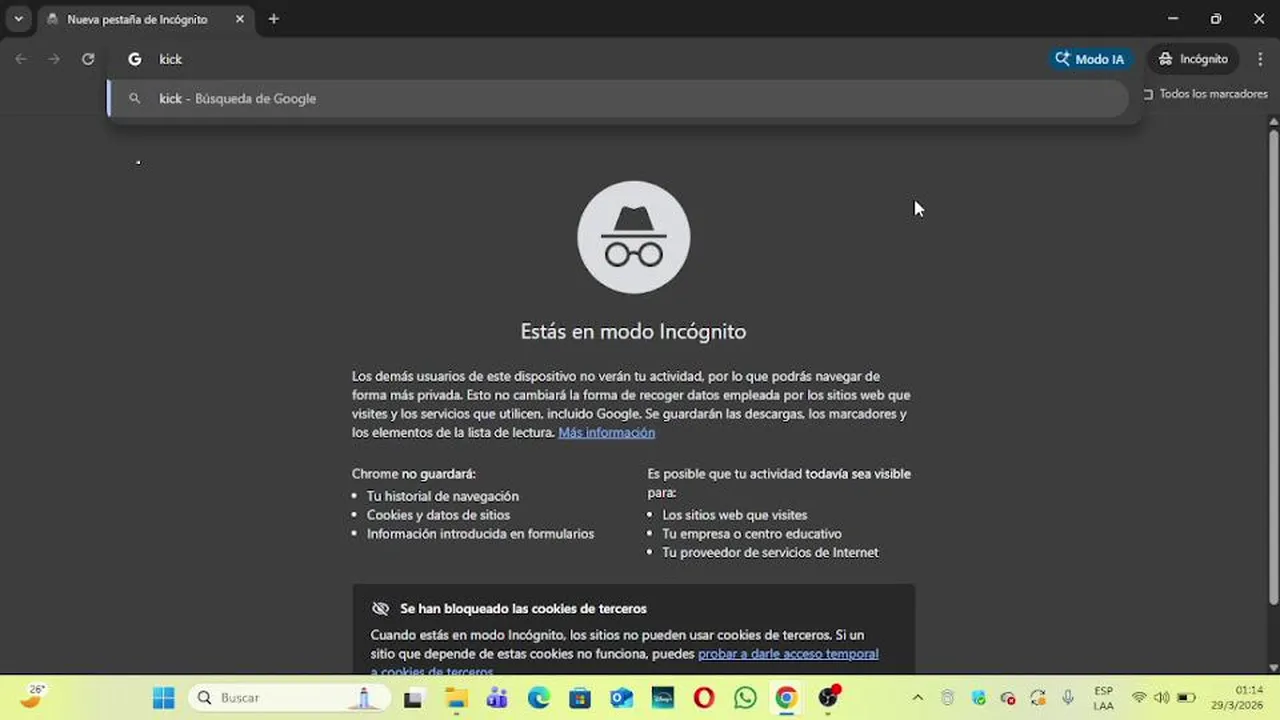Image resolution: width=1280 pixels, height=720 pixels.
Task: Open WhatsApp from taskbar
Action: tap(745, 698)
